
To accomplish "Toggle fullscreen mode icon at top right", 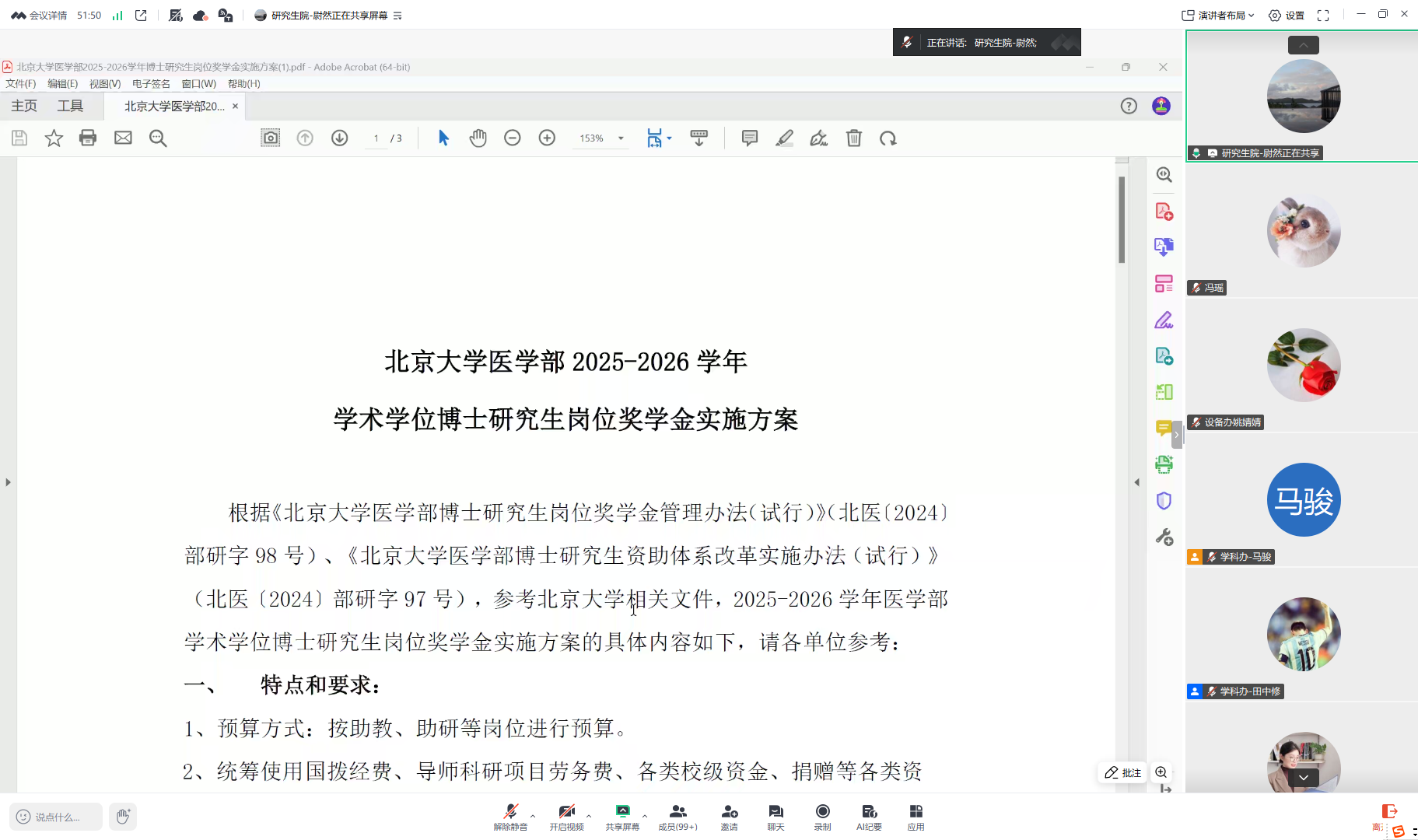I will click(1323, 16).
